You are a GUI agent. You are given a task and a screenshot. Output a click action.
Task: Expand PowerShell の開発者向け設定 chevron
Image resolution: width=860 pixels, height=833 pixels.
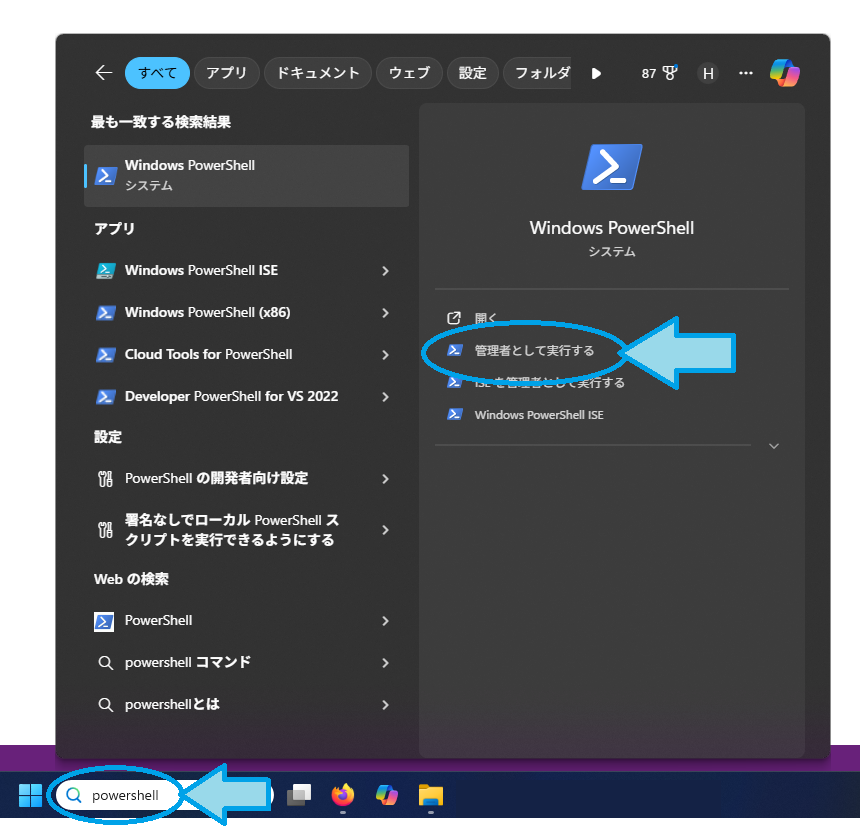386,479
